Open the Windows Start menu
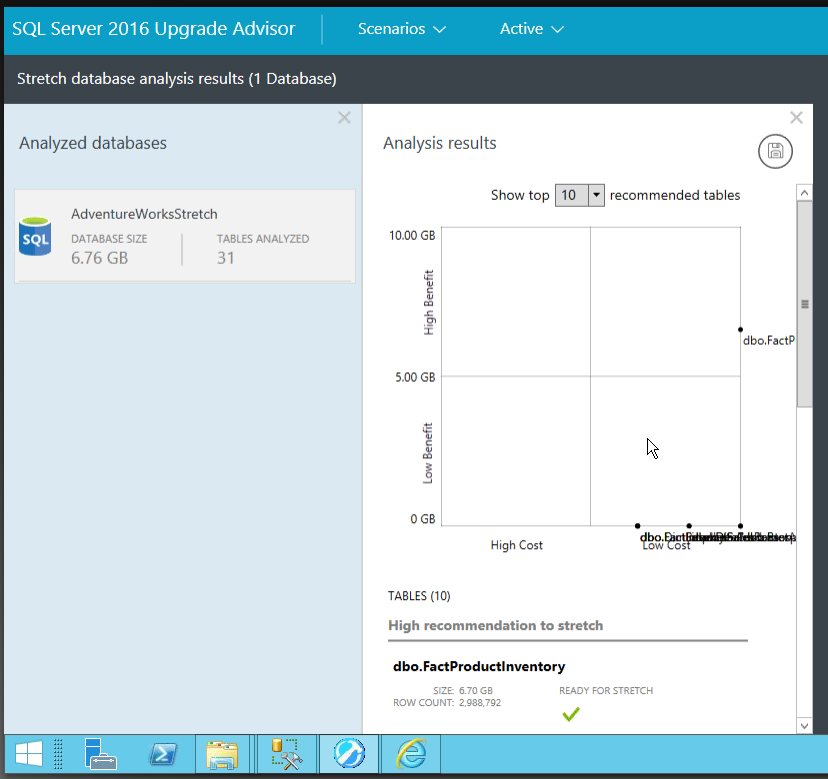The width and height of the screenshot is (828, 779). click(28, 754)
